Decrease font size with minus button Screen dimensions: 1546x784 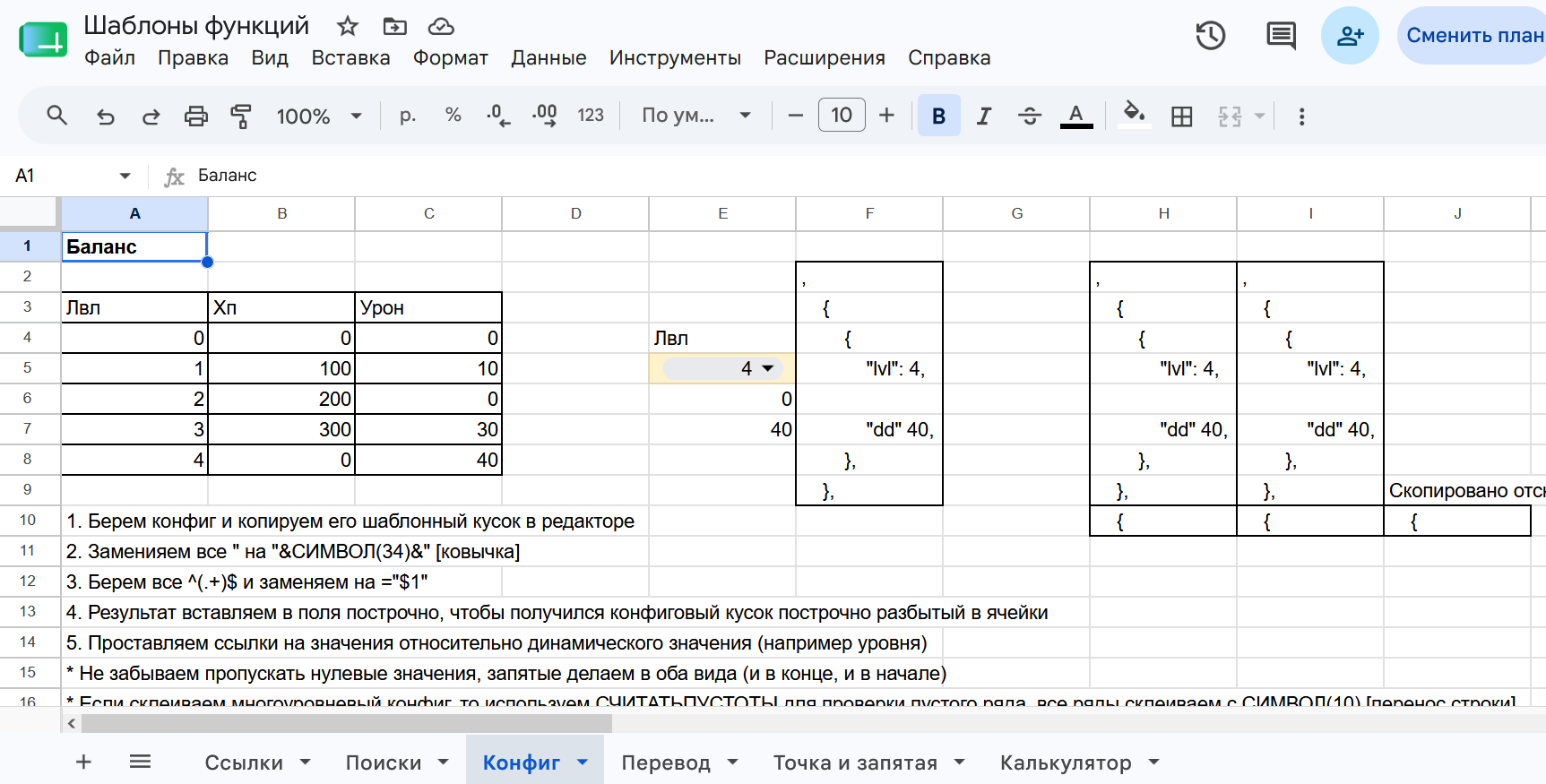click(795, 116)
